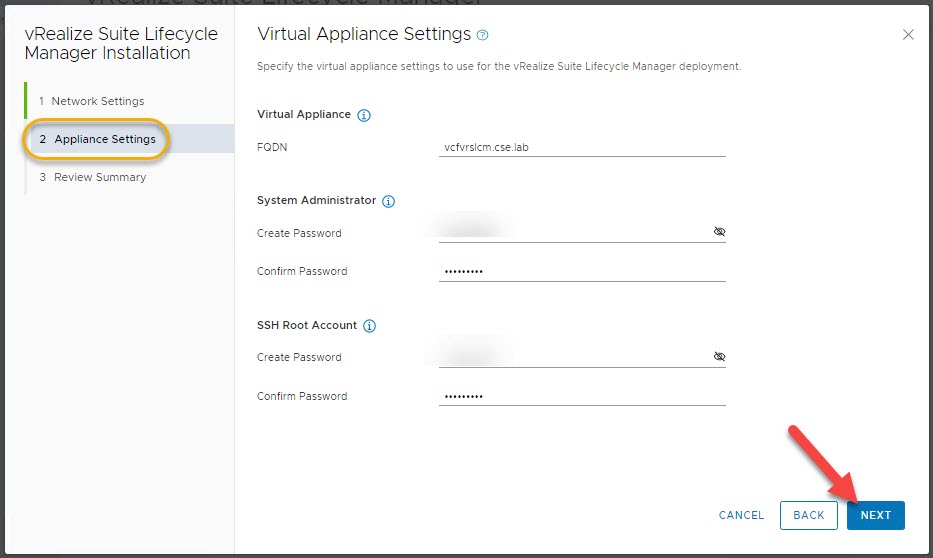
Task: Click SSH Root Account Create Password field
Action: tap(570, 356)
